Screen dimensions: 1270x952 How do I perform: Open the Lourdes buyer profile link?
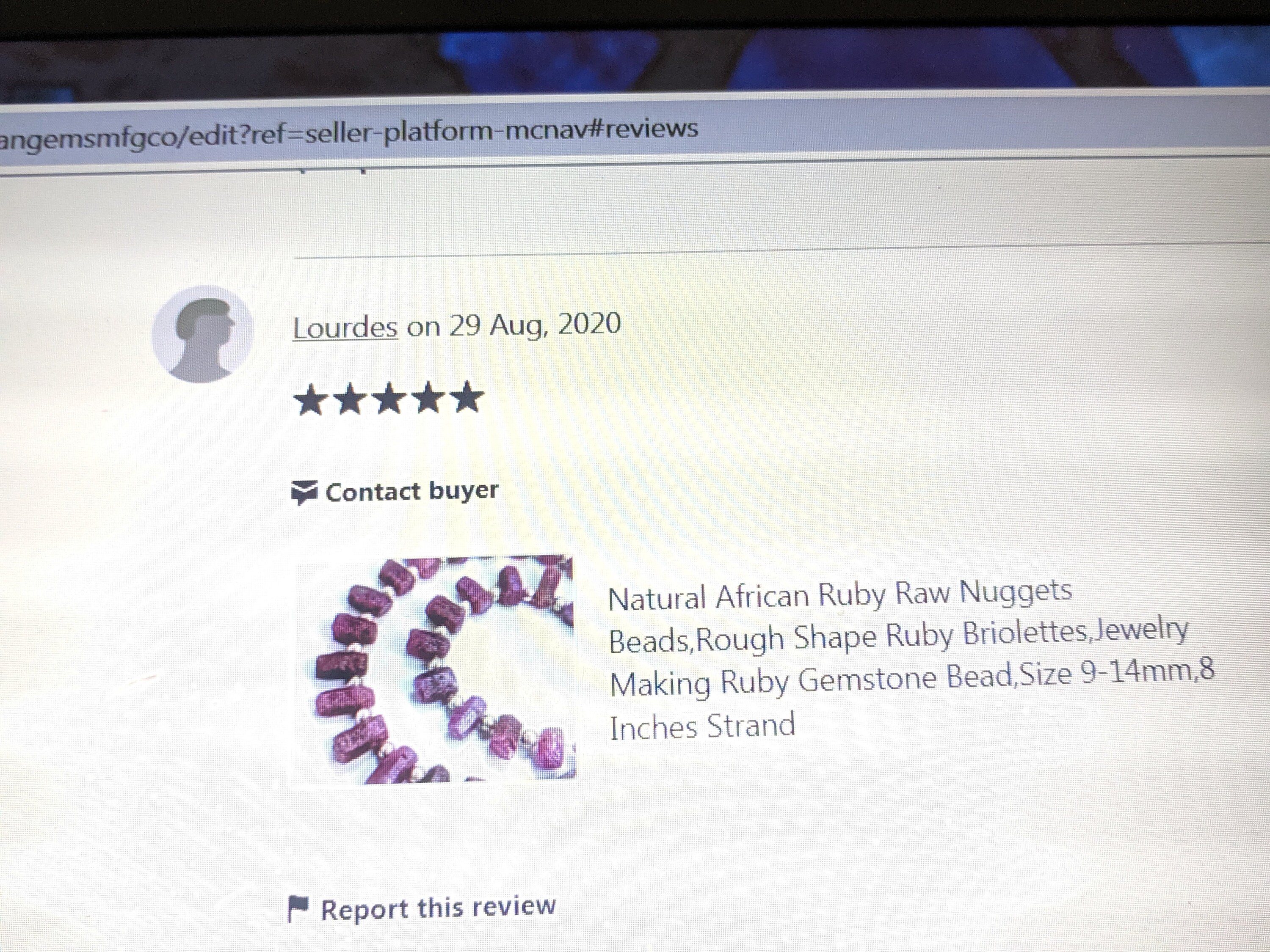click(345, 328)
